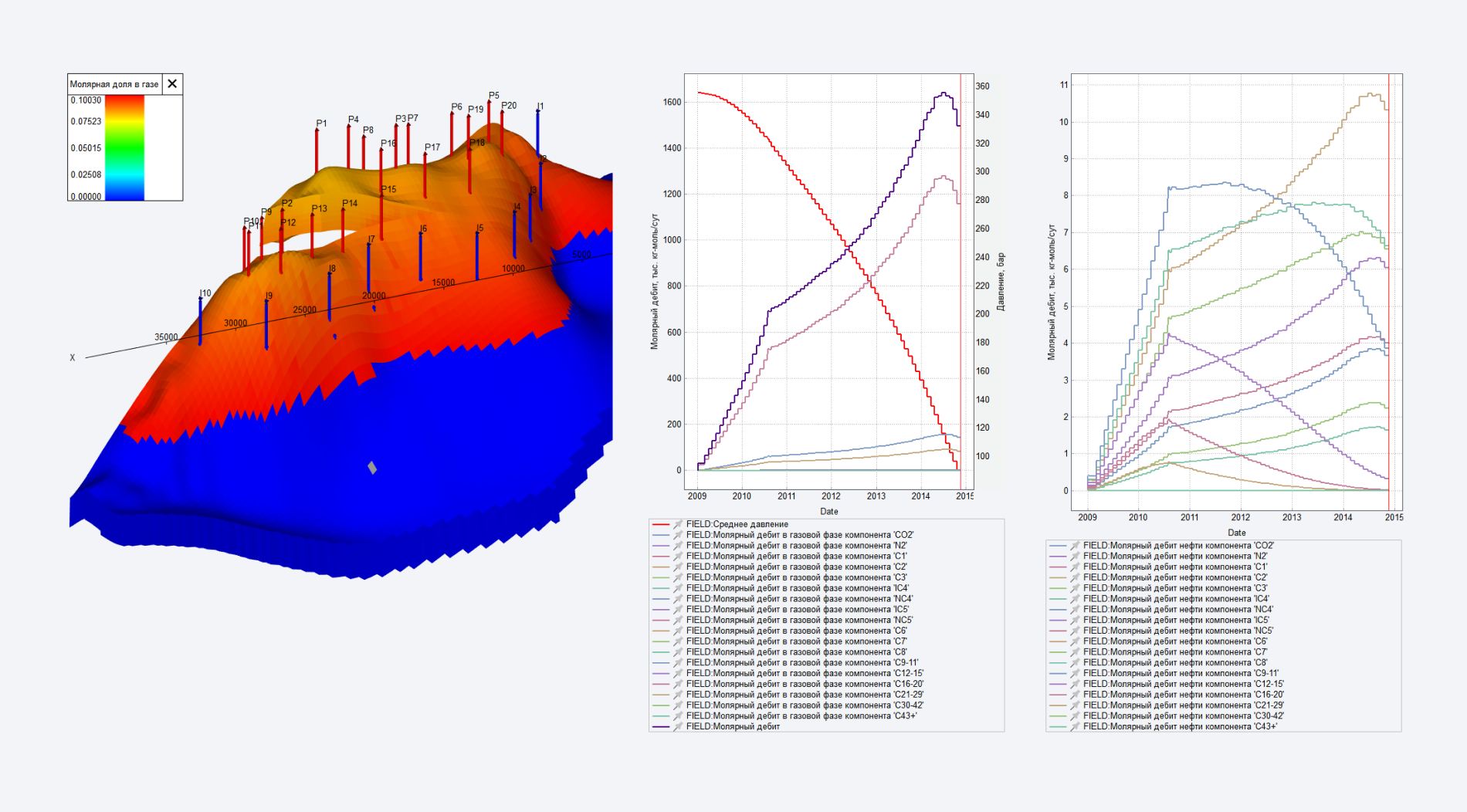Click well label 'P17' on the 3D model

pyautogui.click(x=432, y=147)
